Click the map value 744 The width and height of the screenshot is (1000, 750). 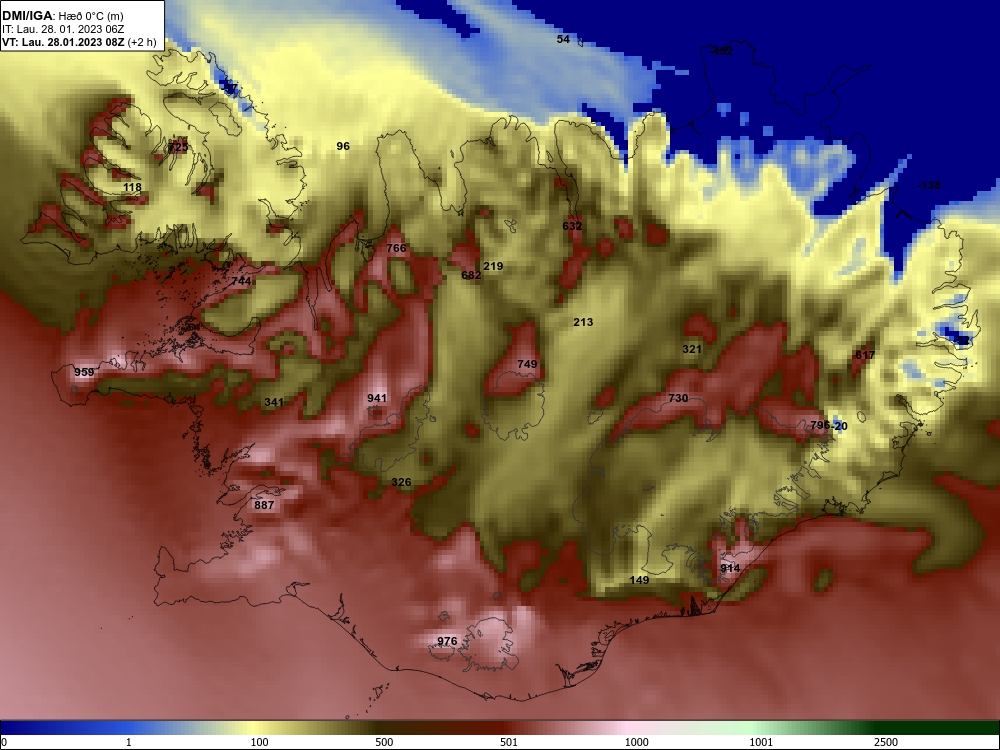coord(241,281)
